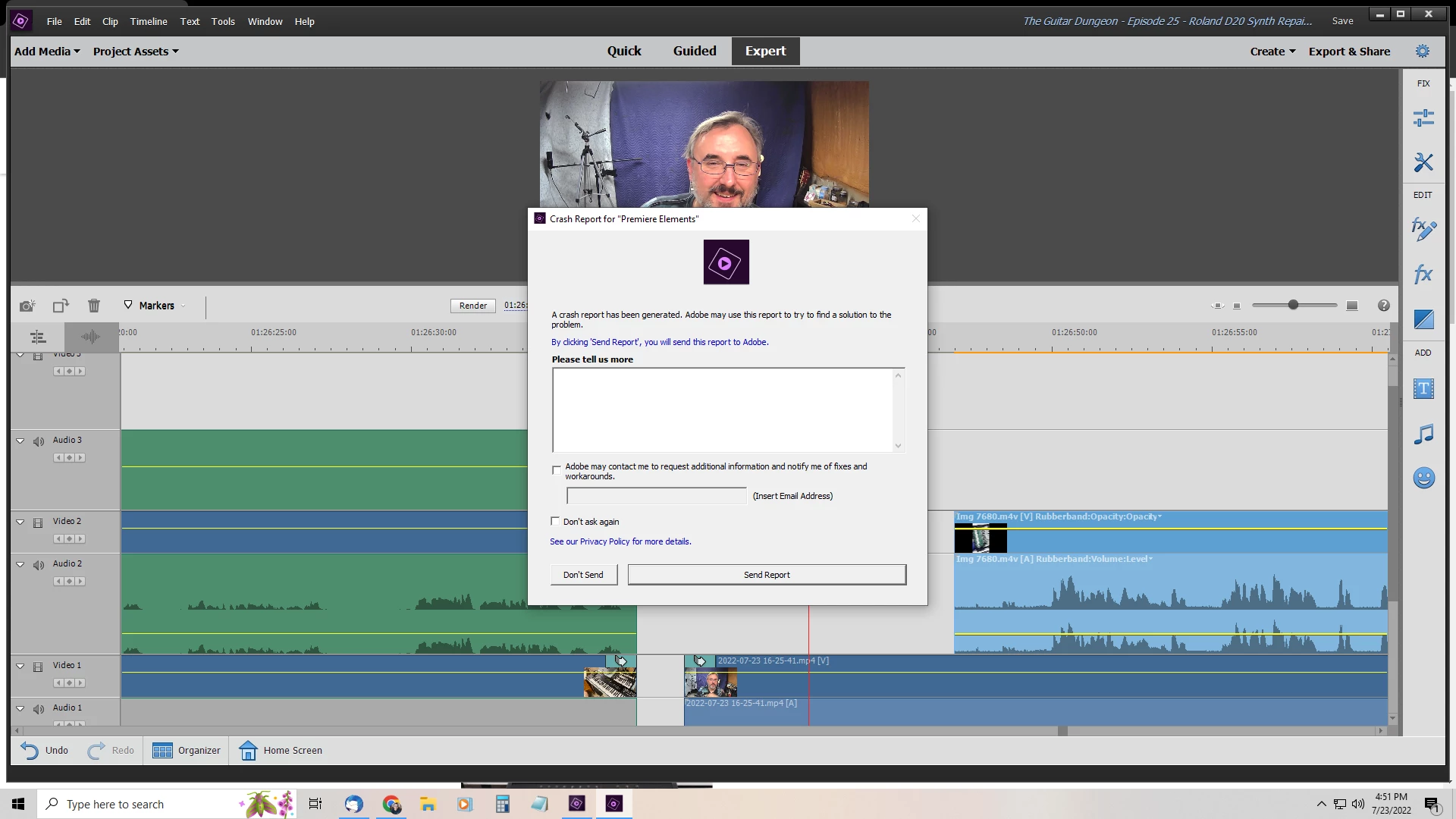Enable the Adobe may contact me checkbox
1456x819 pixels.
point(557,470)
